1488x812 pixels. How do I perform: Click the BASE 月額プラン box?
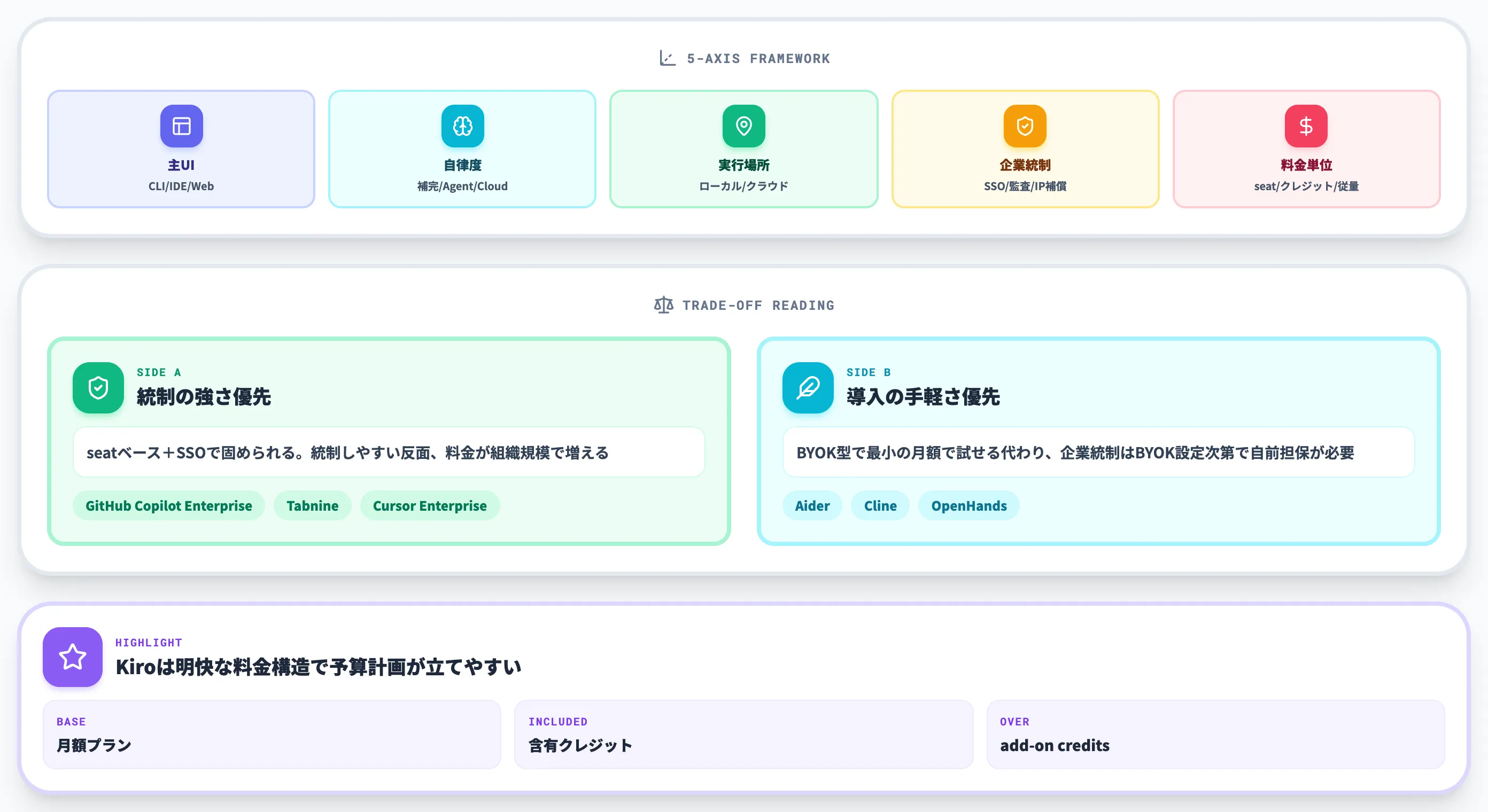[x=272, y=735]
